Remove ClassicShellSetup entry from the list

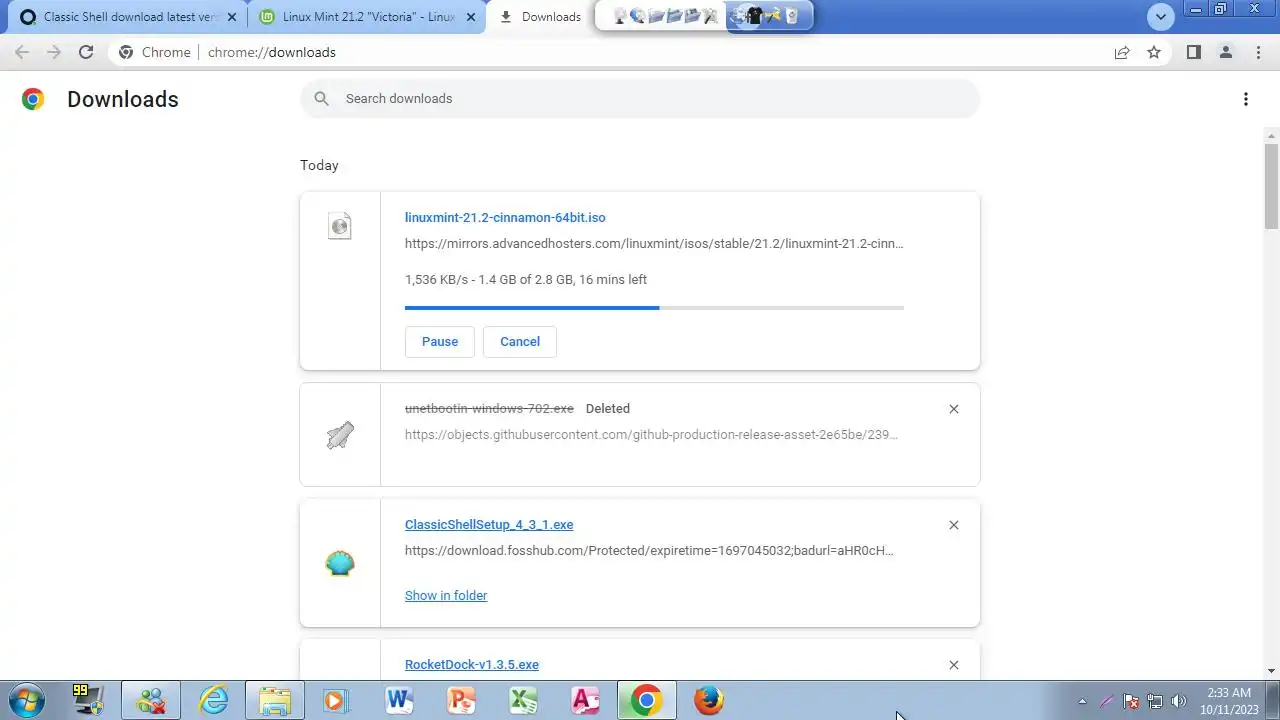[x=954, y=525]
